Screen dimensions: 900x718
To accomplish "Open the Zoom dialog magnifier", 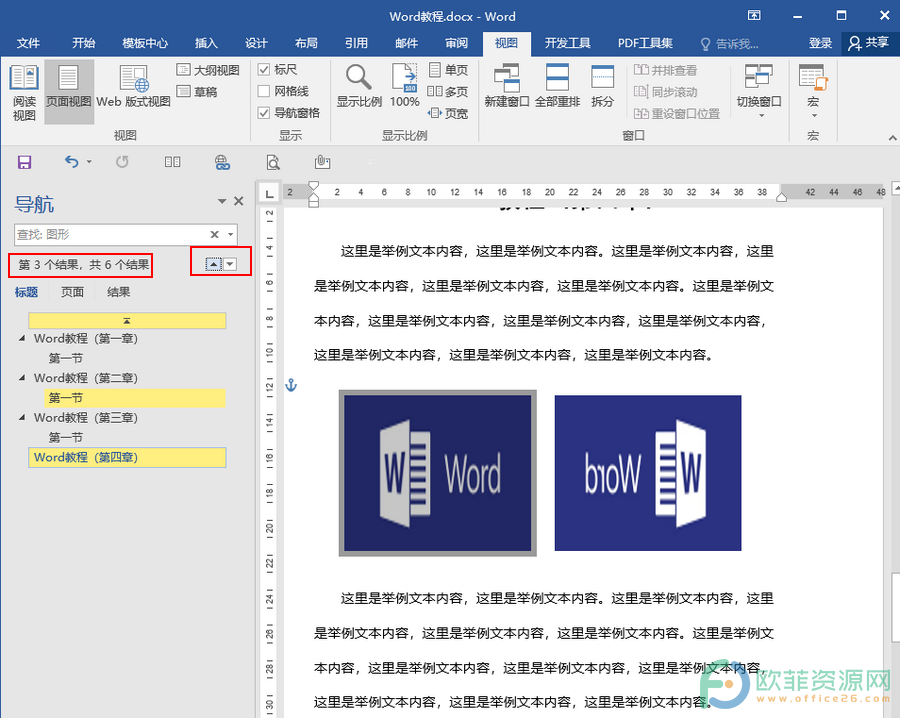I will click(359, 86).
